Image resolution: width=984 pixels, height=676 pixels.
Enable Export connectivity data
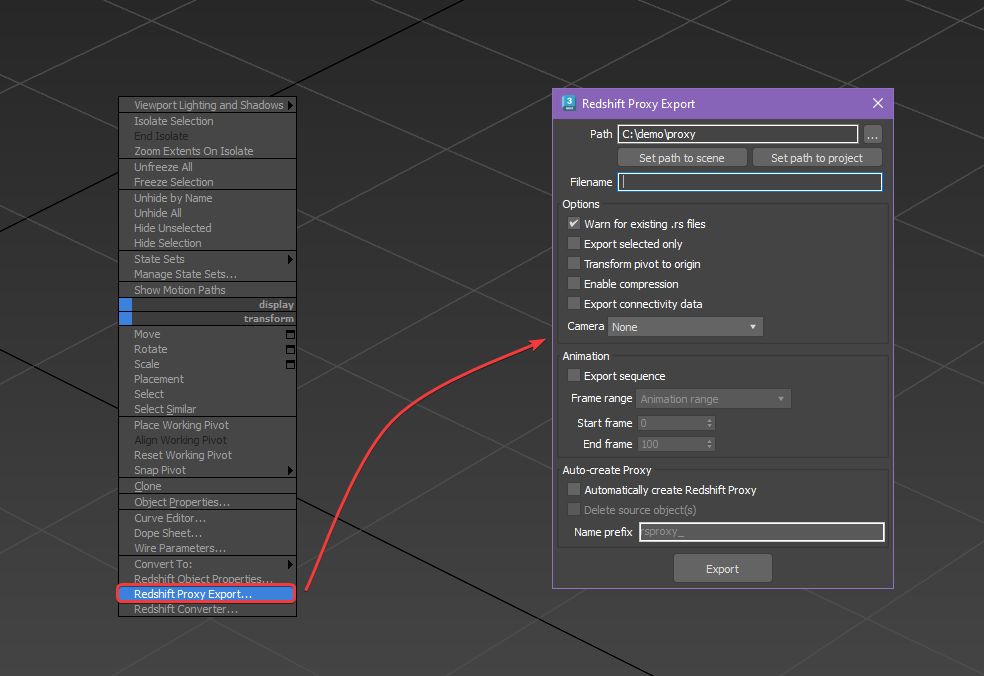pos(574,304)
